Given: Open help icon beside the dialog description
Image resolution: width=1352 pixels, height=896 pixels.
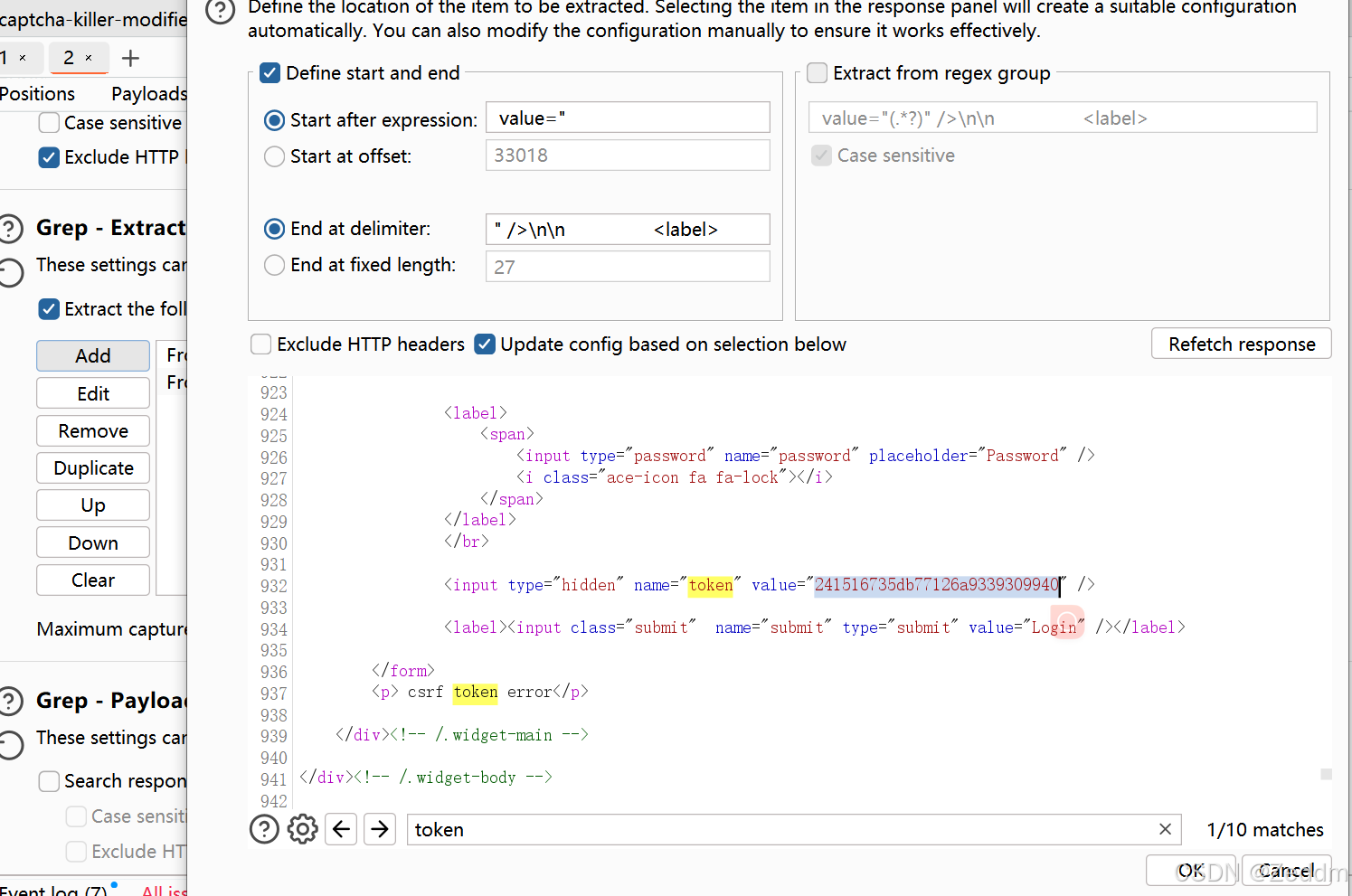Looking at the screenshot, I should tap(220, 10).
